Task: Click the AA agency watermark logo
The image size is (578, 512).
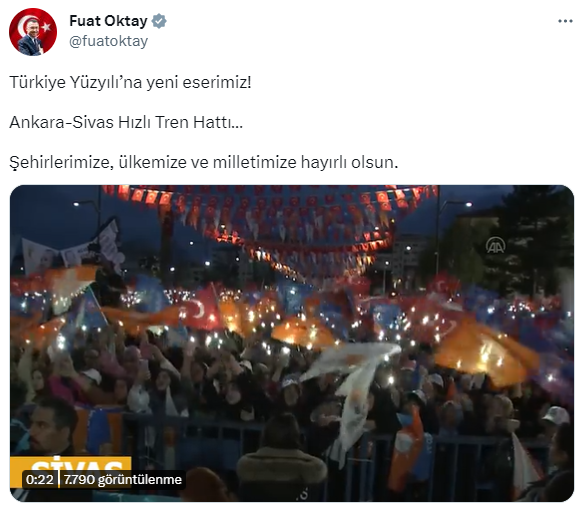Action: click(495, 245)
